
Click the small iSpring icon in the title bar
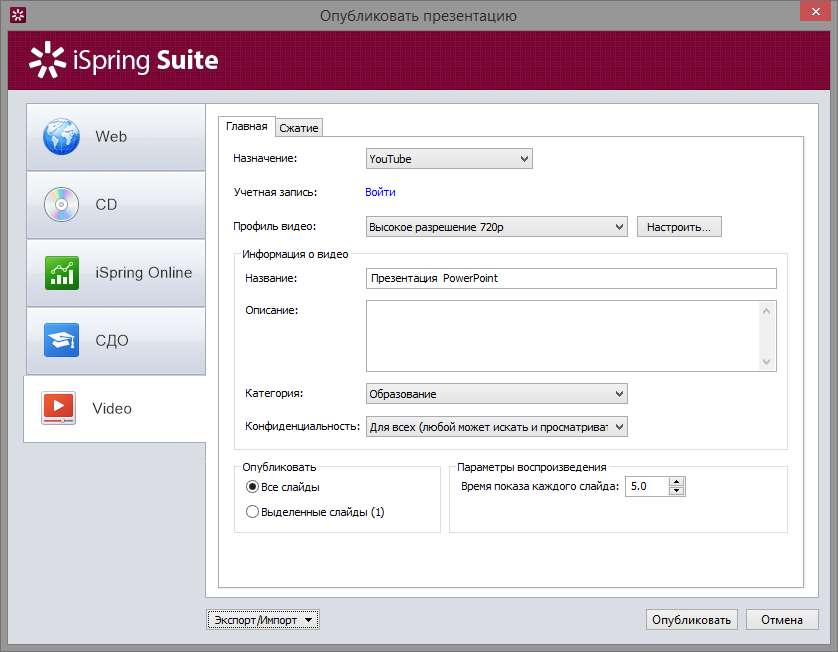(x=18, y=15)
